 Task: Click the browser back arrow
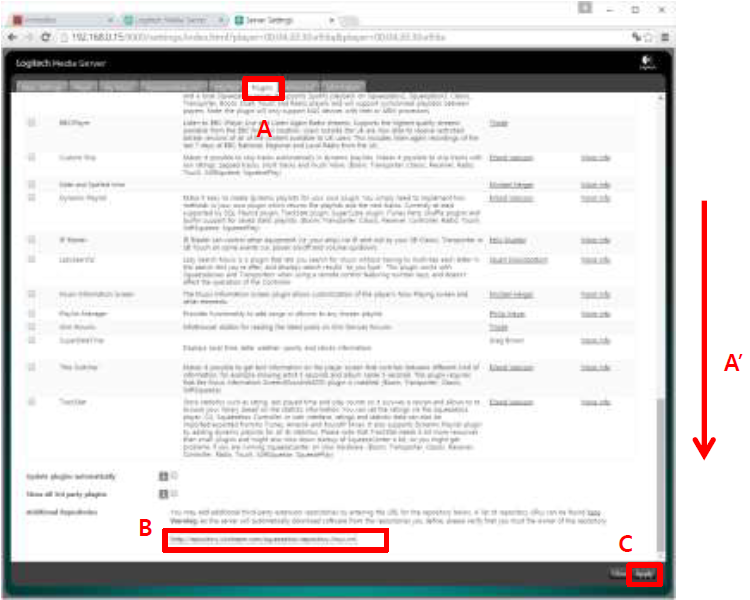pyautogui.click(x=12, y=37)
